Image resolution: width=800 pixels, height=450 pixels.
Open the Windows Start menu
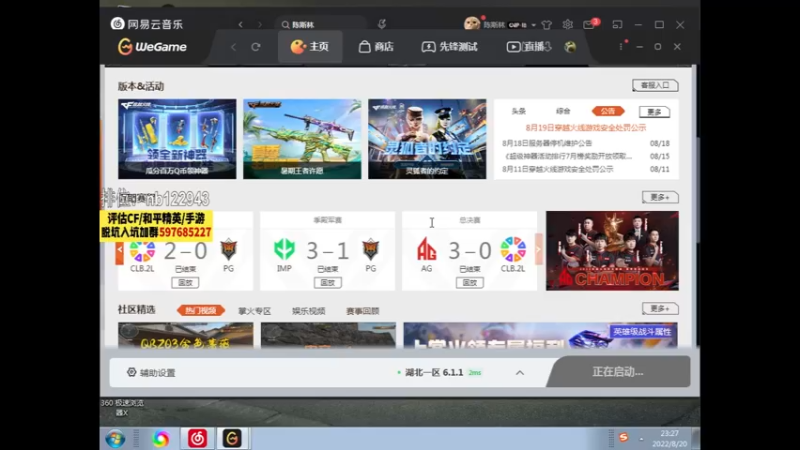click(x=115, y=439)
